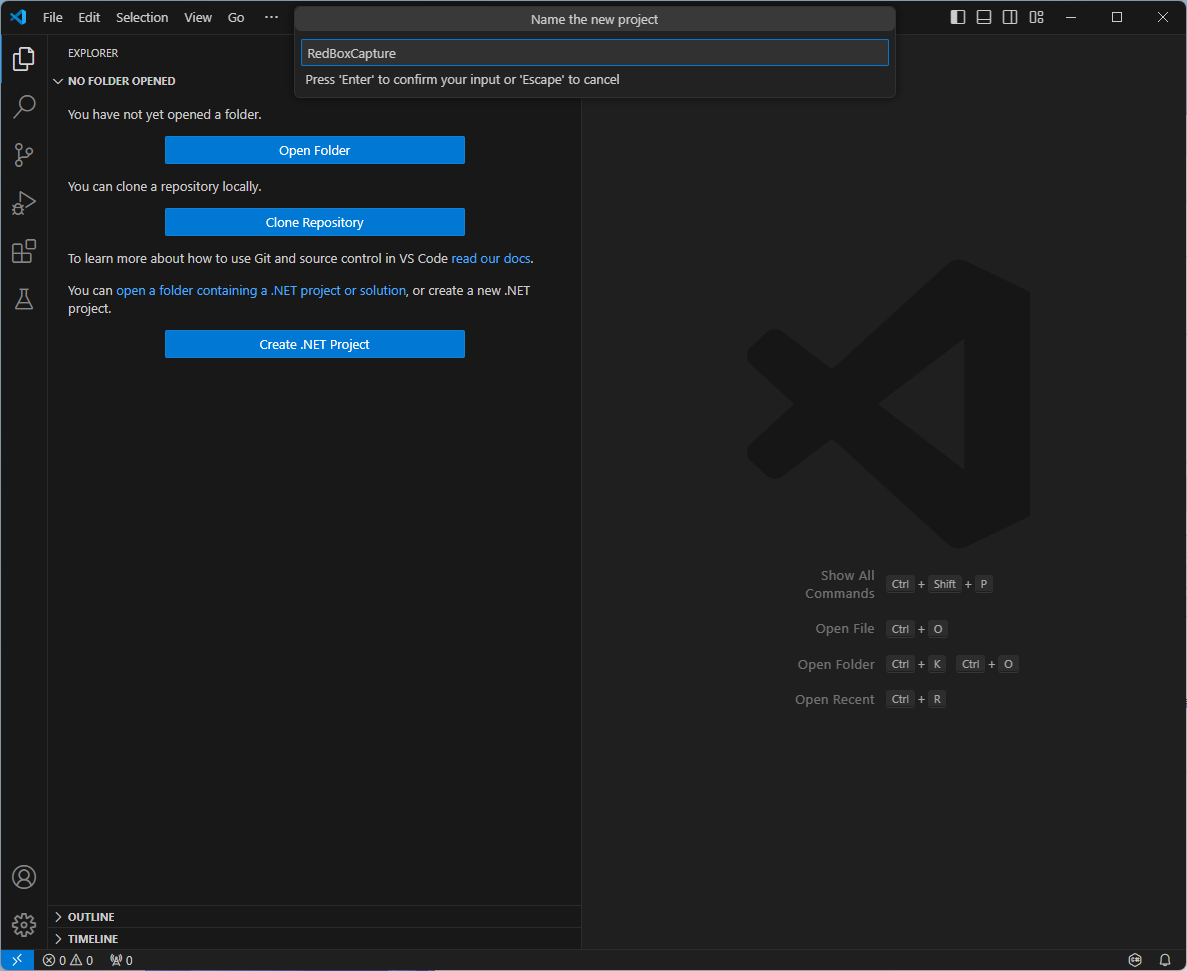This screenshot has width=1187, height=971.
Task: Open the Selection menu
Action: coord(142,17)
